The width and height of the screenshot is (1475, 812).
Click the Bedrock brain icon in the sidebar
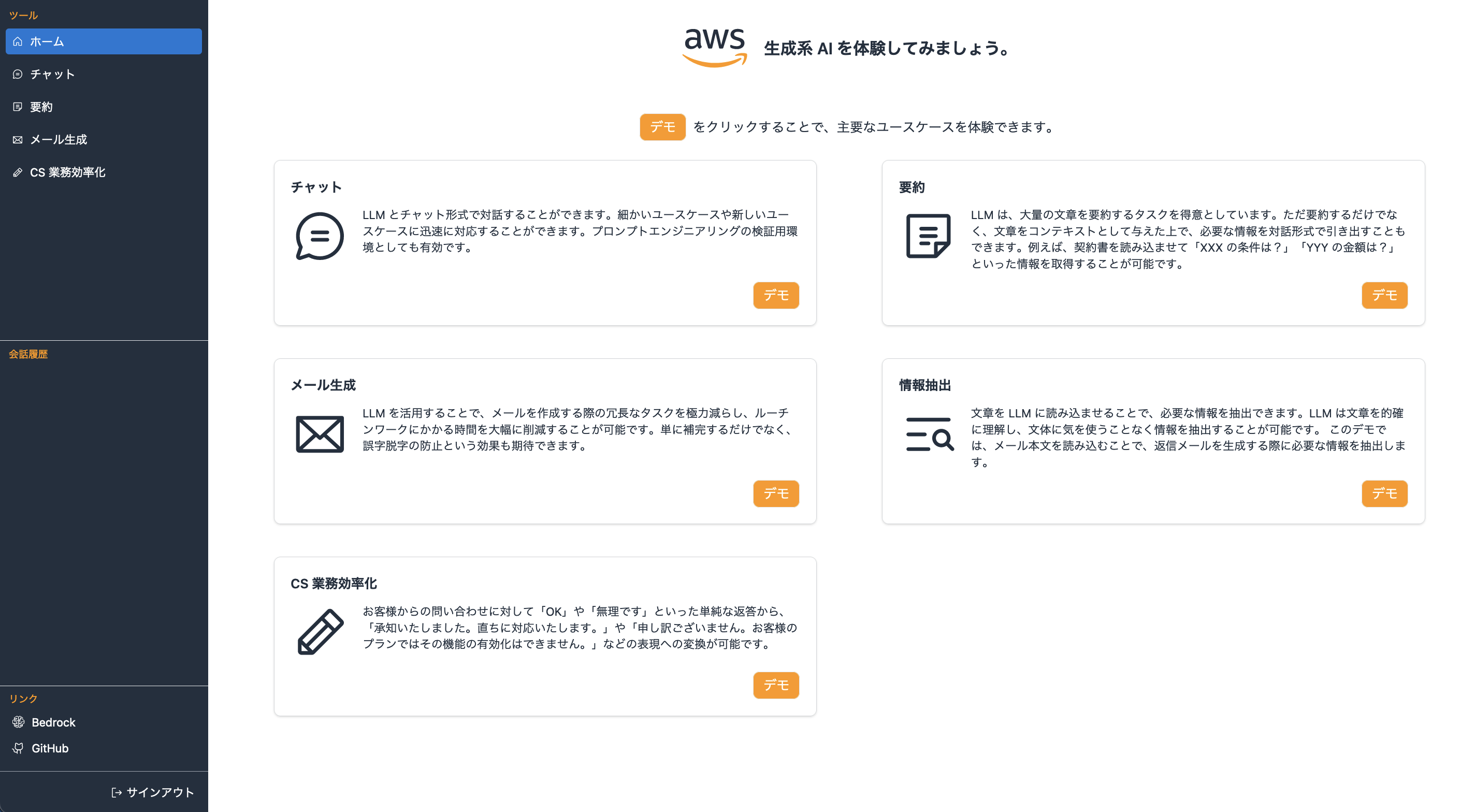[18, 721]
